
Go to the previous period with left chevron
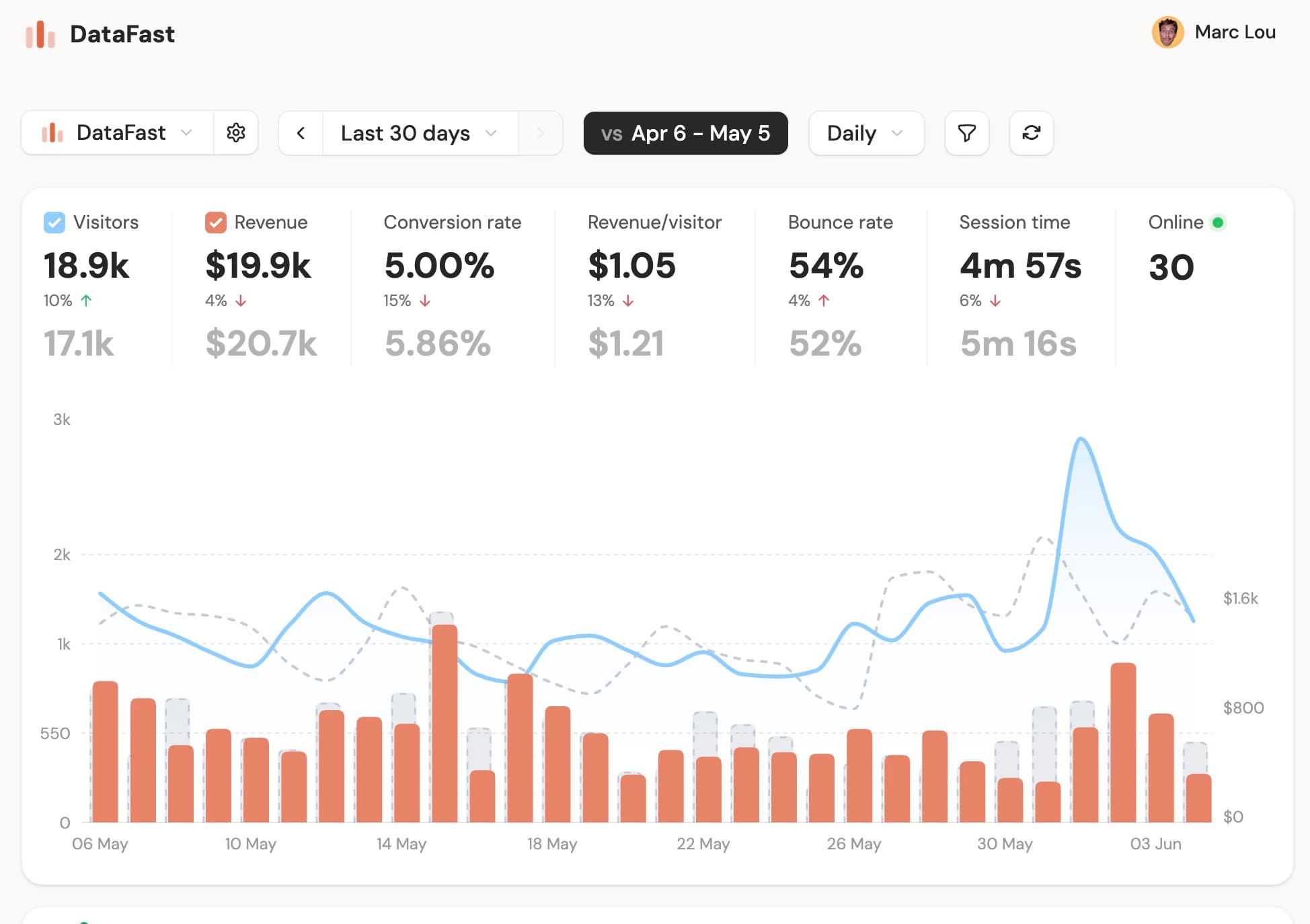pyautogui.click(x=301, y=133)
